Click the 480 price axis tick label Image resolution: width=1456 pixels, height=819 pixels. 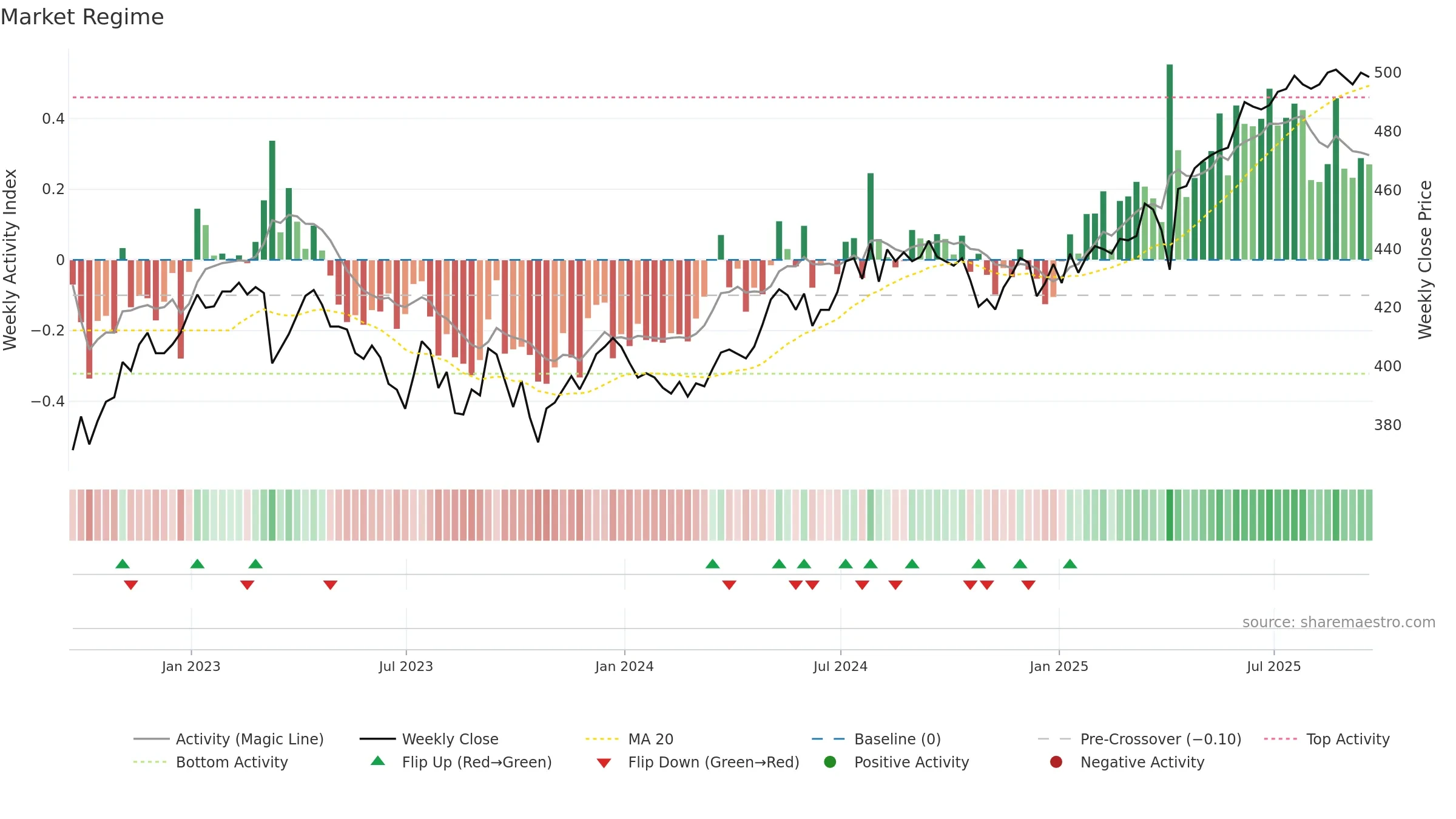click(1388, 132)
